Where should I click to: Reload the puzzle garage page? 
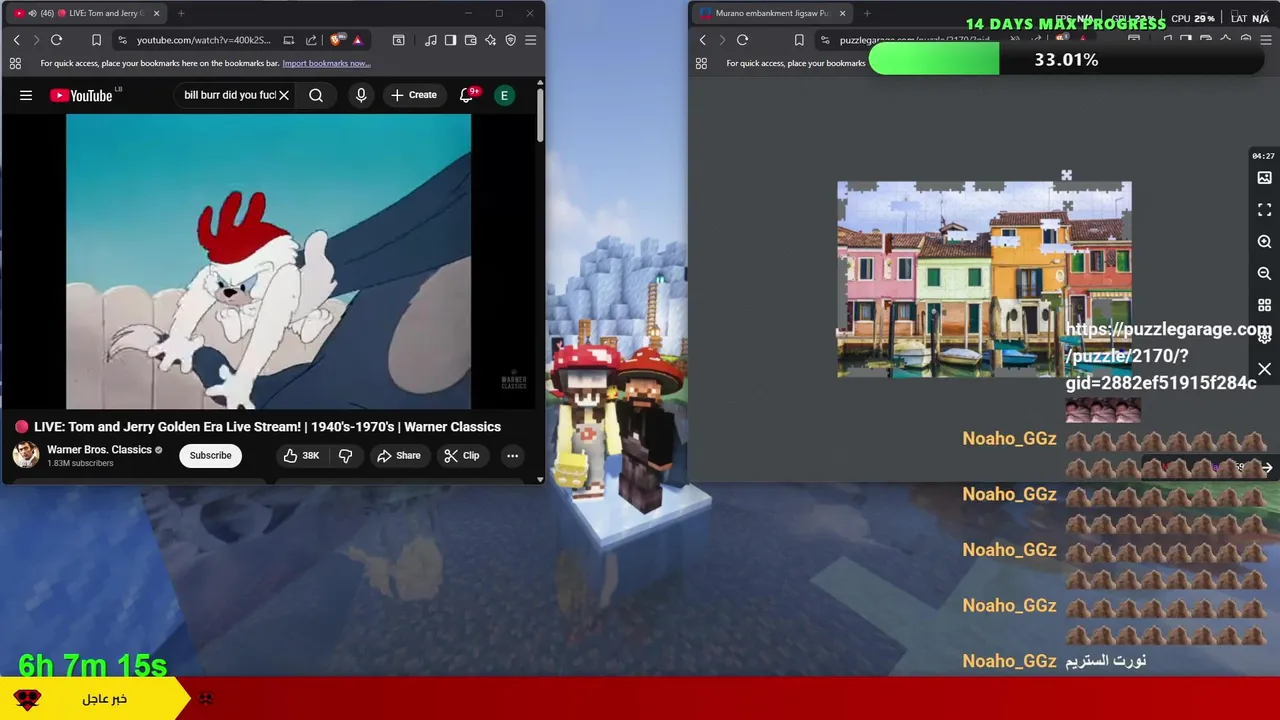click(742, 40)
